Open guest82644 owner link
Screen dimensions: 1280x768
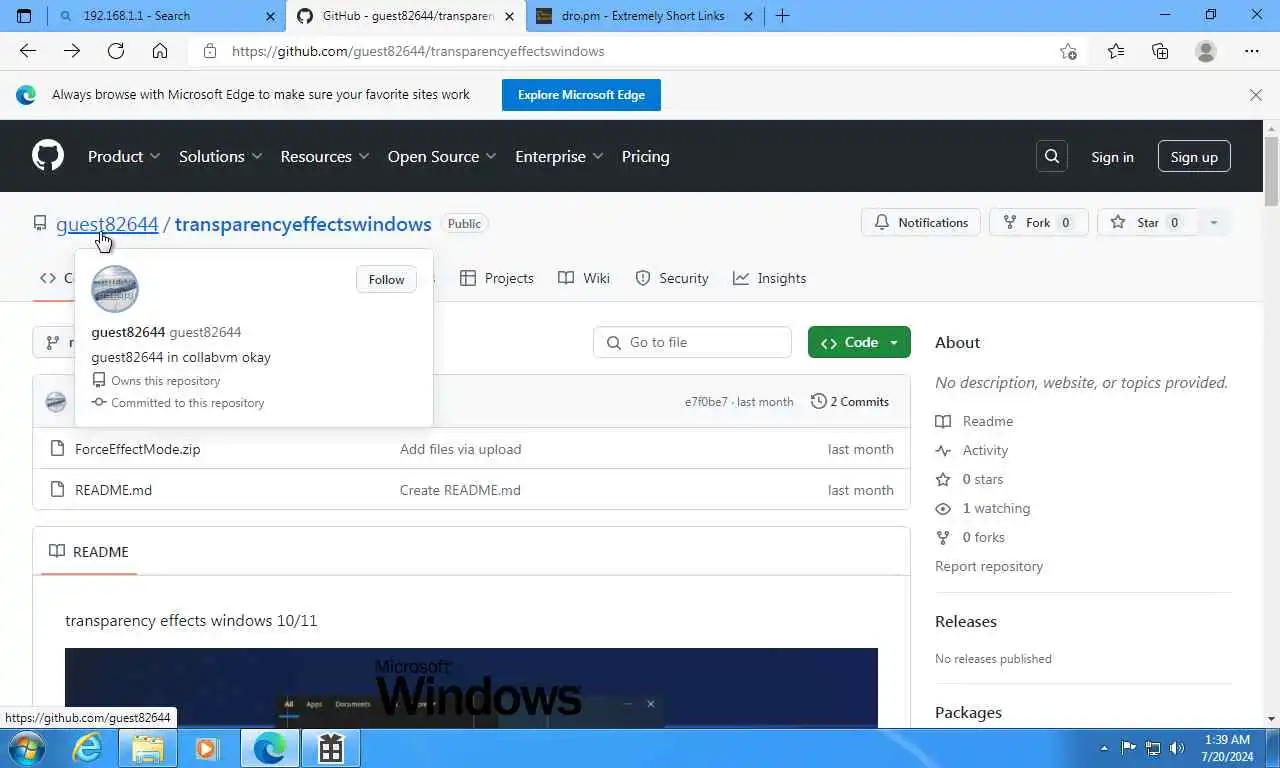(x=107, y=224)
